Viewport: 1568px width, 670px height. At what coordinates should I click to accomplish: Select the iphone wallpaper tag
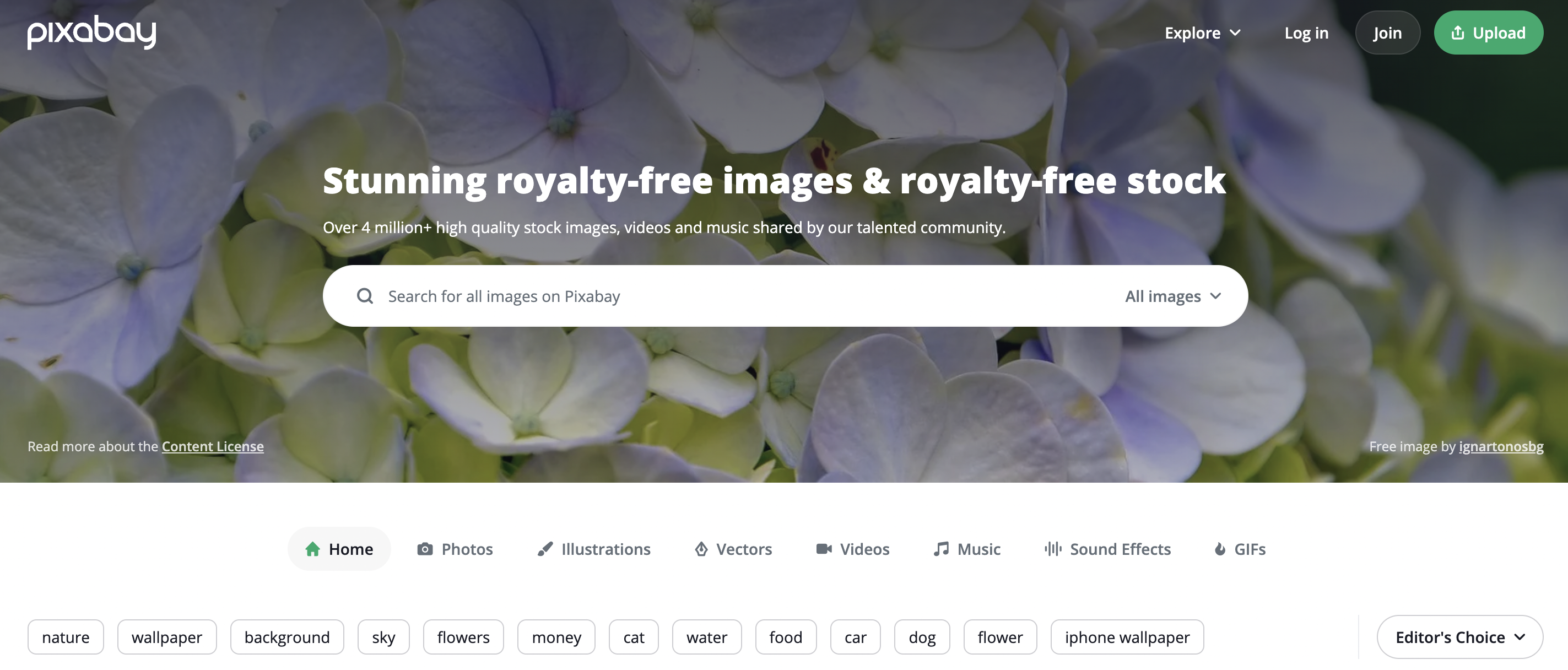coord(1127,637)
